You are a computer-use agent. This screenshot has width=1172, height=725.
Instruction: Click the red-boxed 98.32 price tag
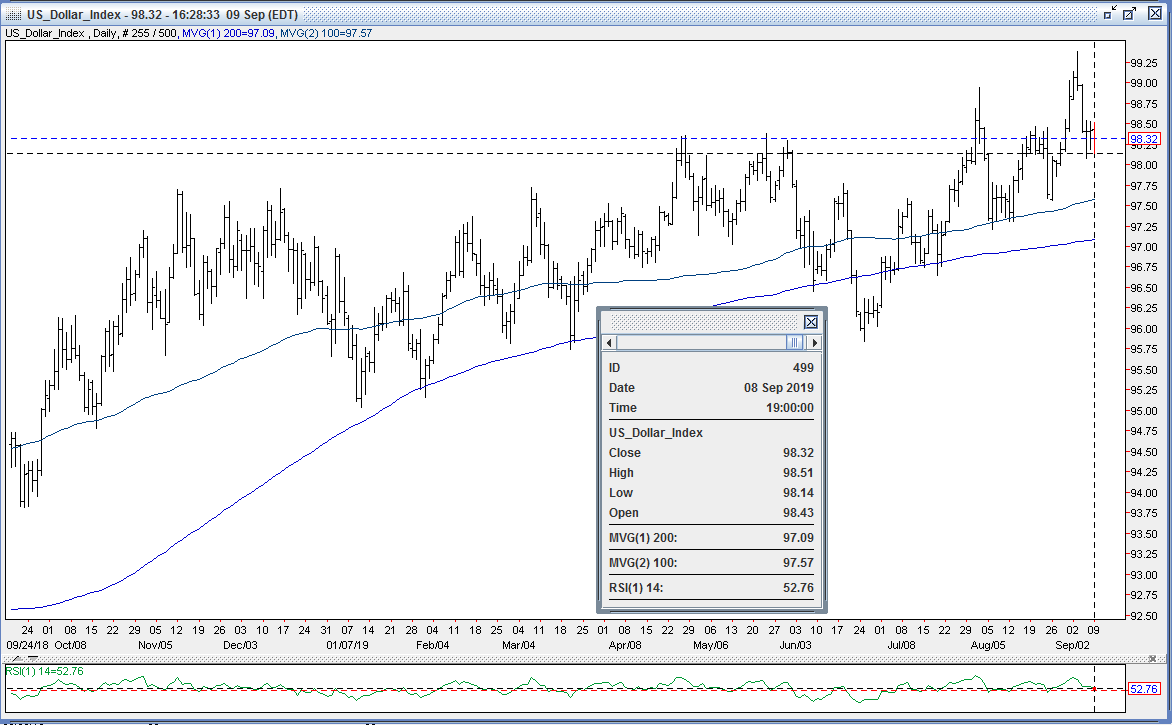(1144, 139)
